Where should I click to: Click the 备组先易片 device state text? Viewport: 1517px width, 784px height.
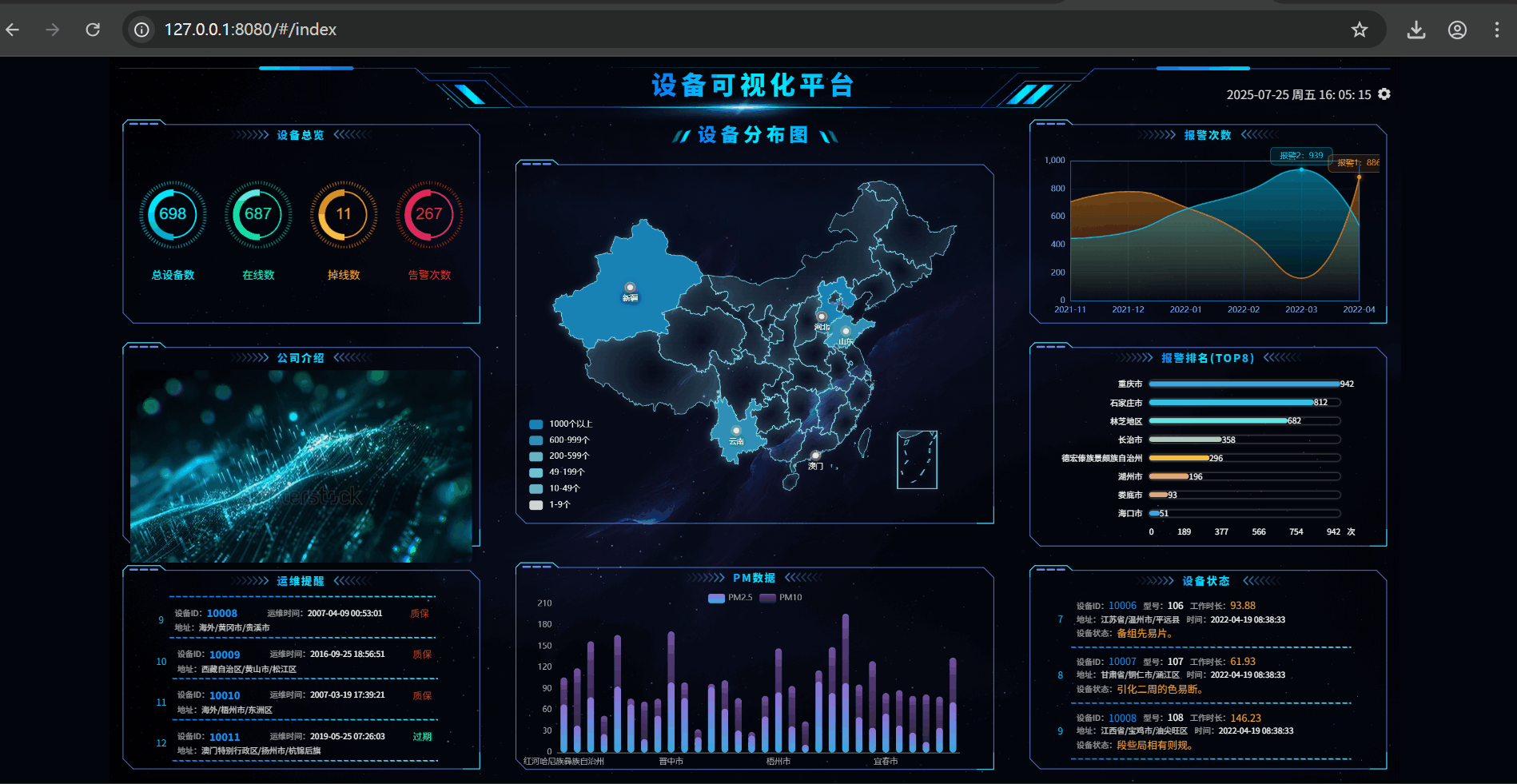[1145, 634]
